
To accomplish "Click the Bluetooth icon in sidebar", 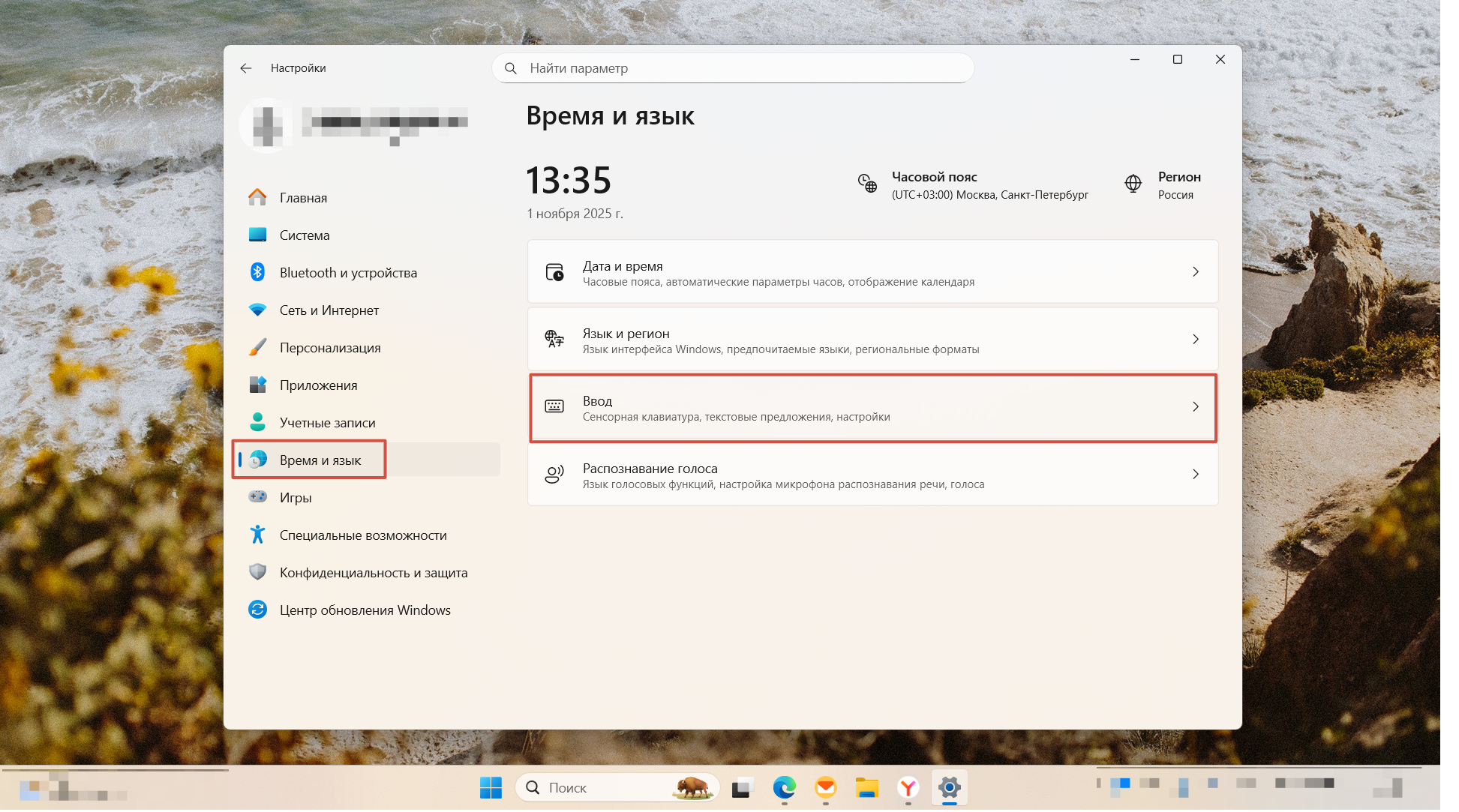I will click(257, 272).
